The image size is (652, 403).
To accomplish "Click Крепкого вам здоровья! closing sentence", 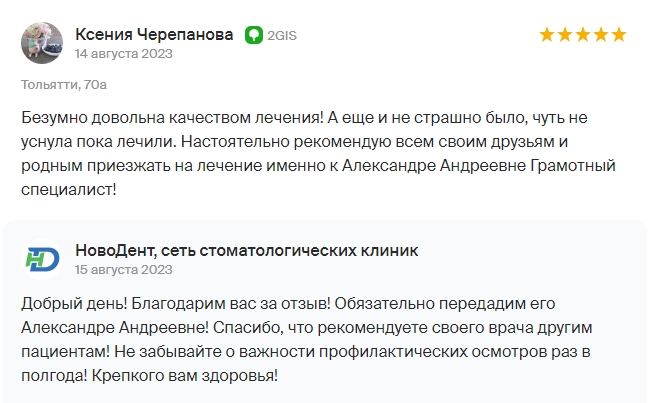I will [x=185, y=376].
